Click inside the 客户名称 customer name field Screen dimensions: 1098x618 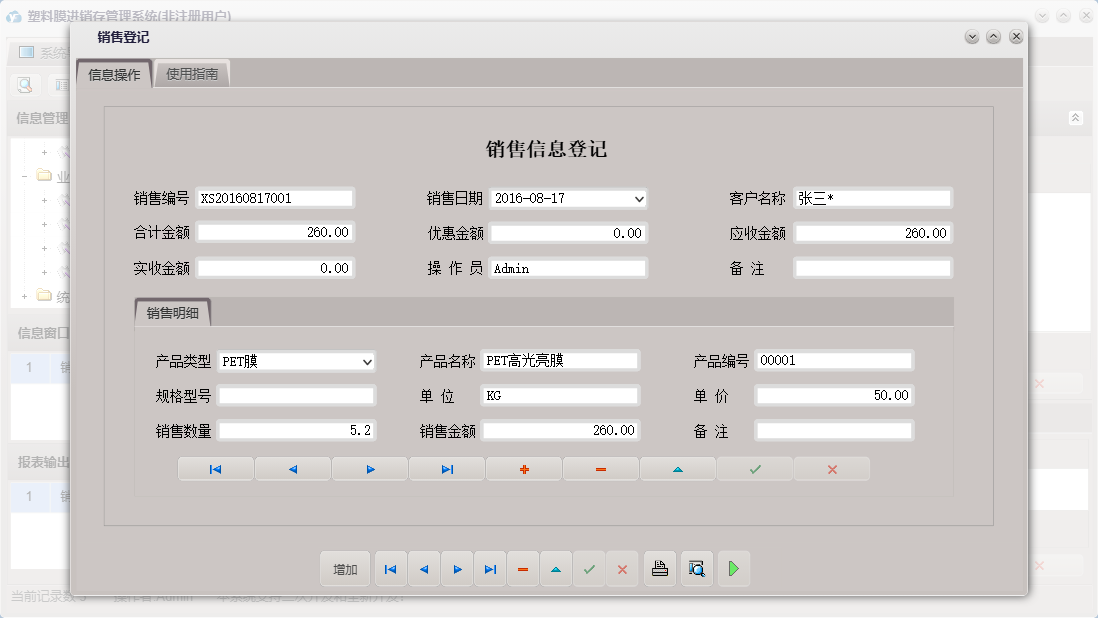tap(873, 197)
